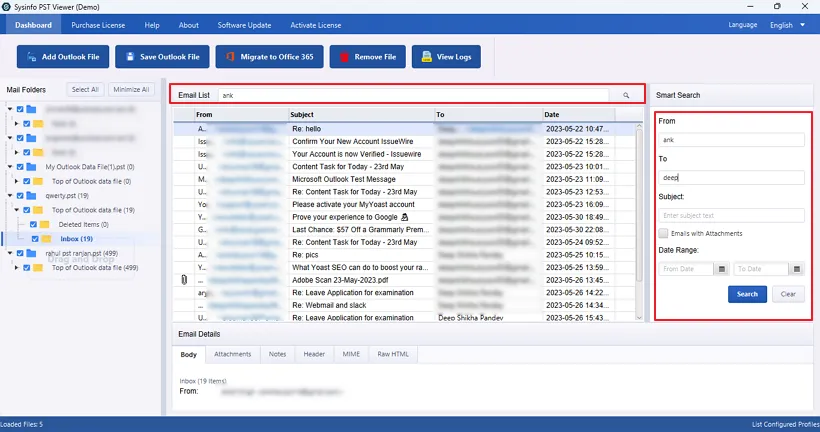Viewport: 820px width, 432px height.
Task: Switch to the Body tab
Action: pos(189,354)
